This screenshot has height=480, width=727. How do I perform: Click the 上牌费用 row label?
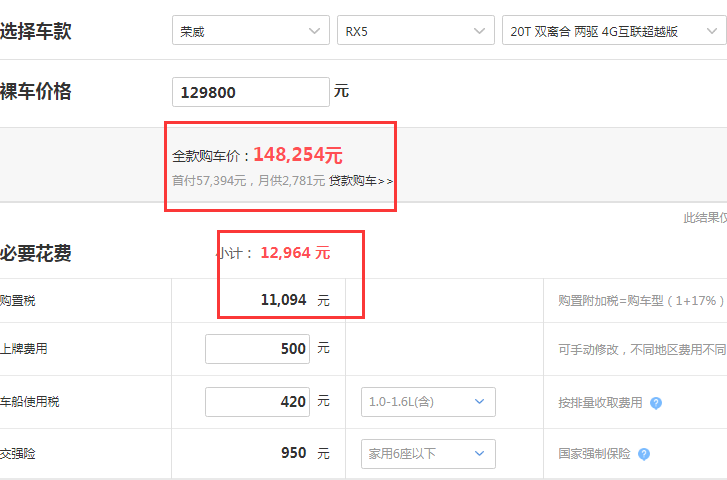point(24,349)
